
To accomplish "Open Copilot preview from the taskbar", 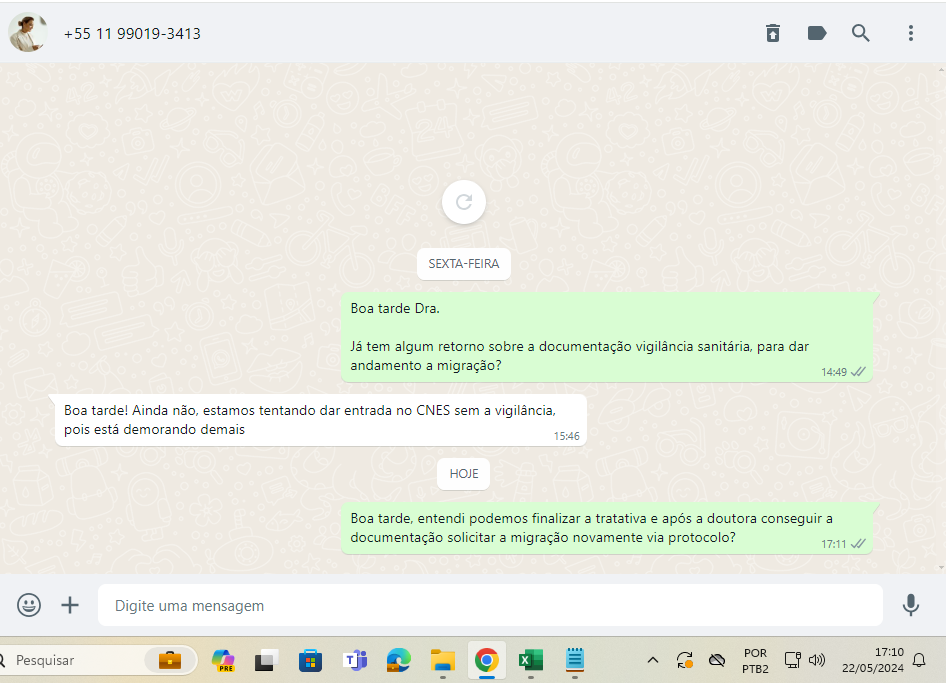I will click(223, 661).
